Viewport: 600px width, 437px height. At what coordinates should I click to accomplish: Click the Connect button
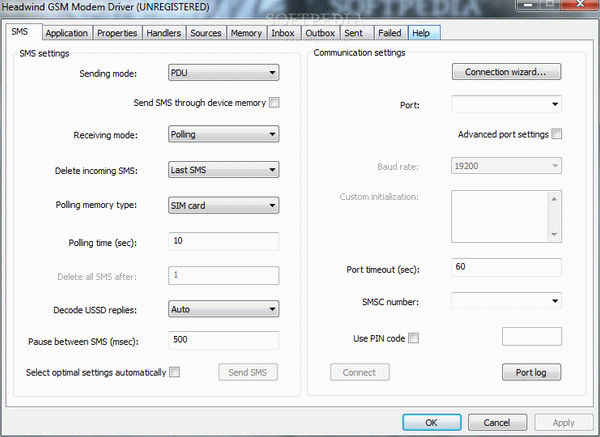pyautogui.click(x=360, y=372)
